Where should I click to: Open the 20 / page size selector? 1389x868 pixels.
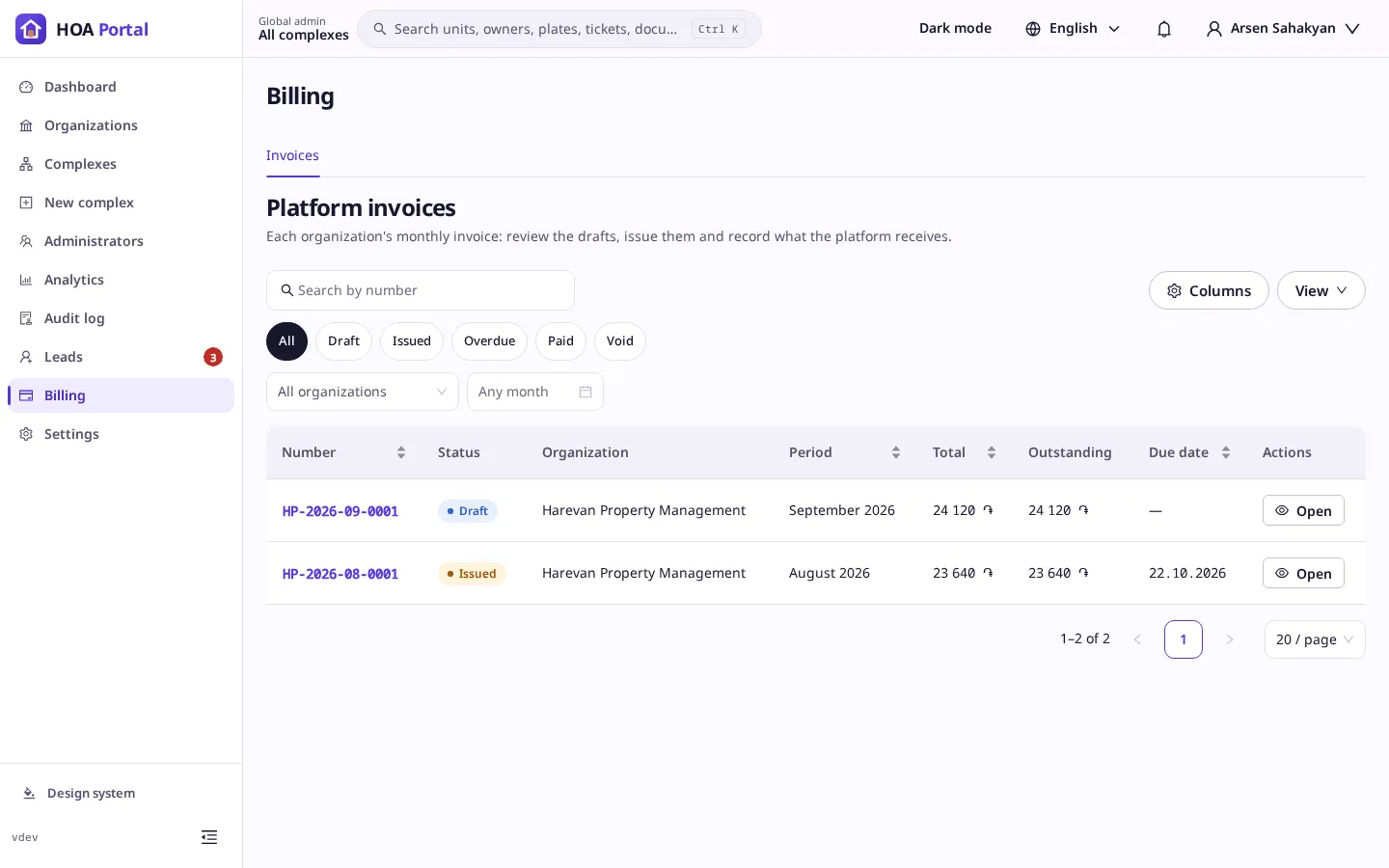[x=1315, y=639]
